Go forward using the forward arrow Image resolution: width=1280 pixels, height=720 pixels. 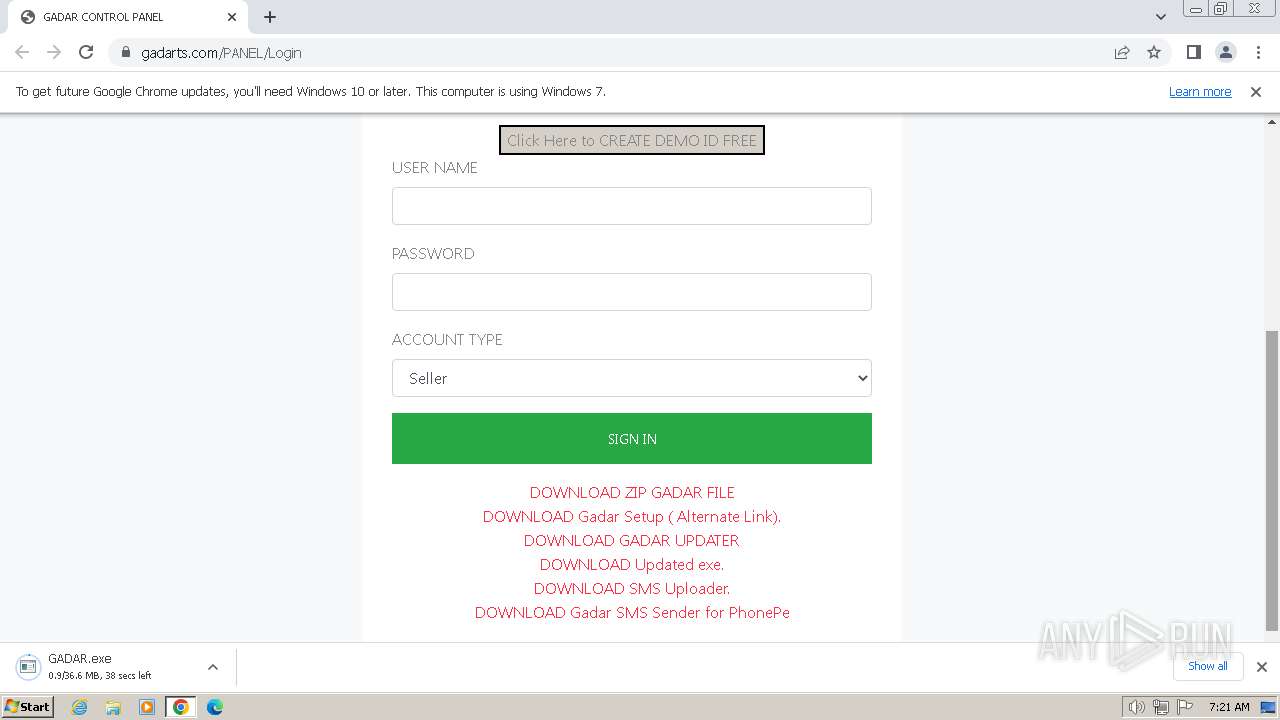click(x=54, y=52)
